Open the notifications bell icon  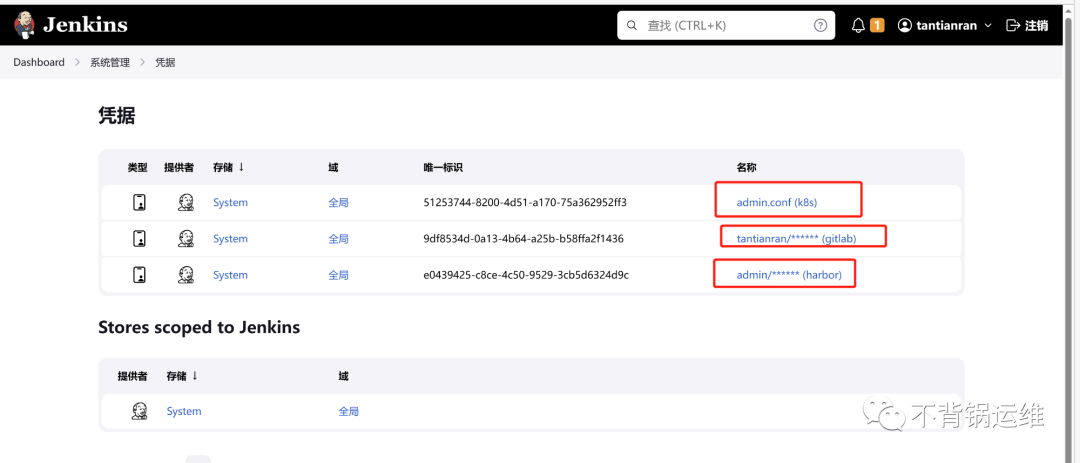858,25
